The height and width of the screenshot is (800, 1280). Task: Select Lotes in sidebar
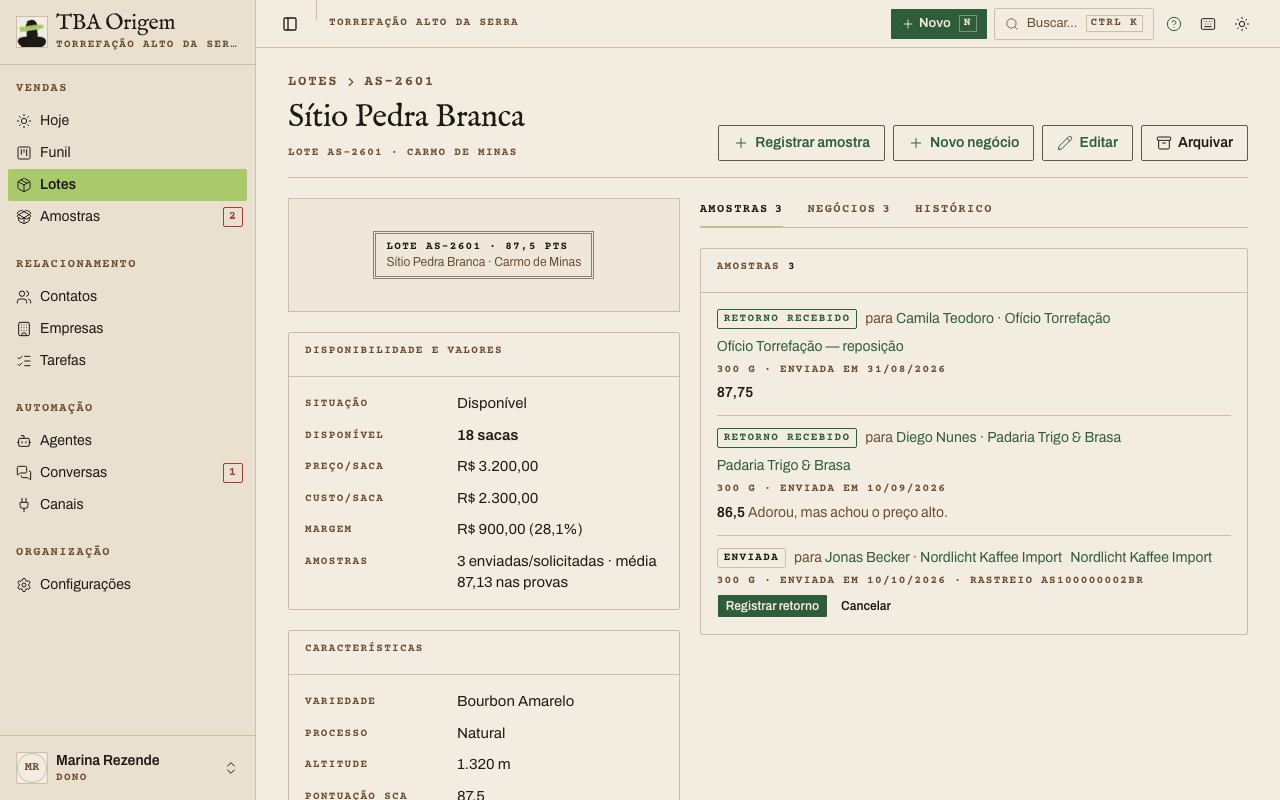(x=127, y=184)
